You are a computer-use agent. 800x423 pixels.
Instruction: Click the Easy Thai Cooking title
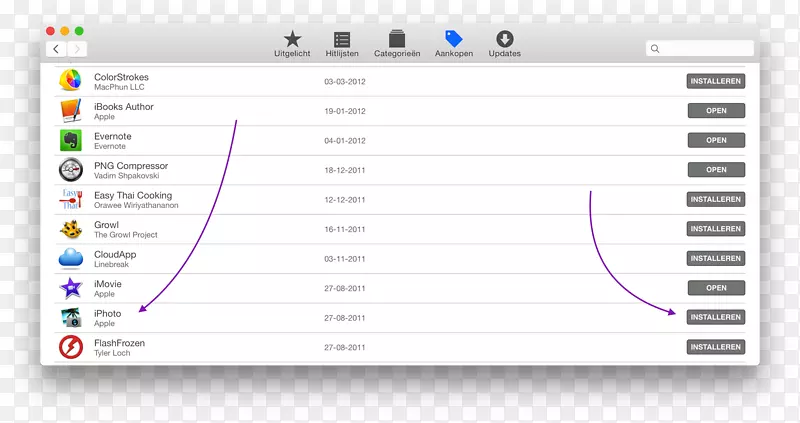pyautogui.click(x=133, y=195)
